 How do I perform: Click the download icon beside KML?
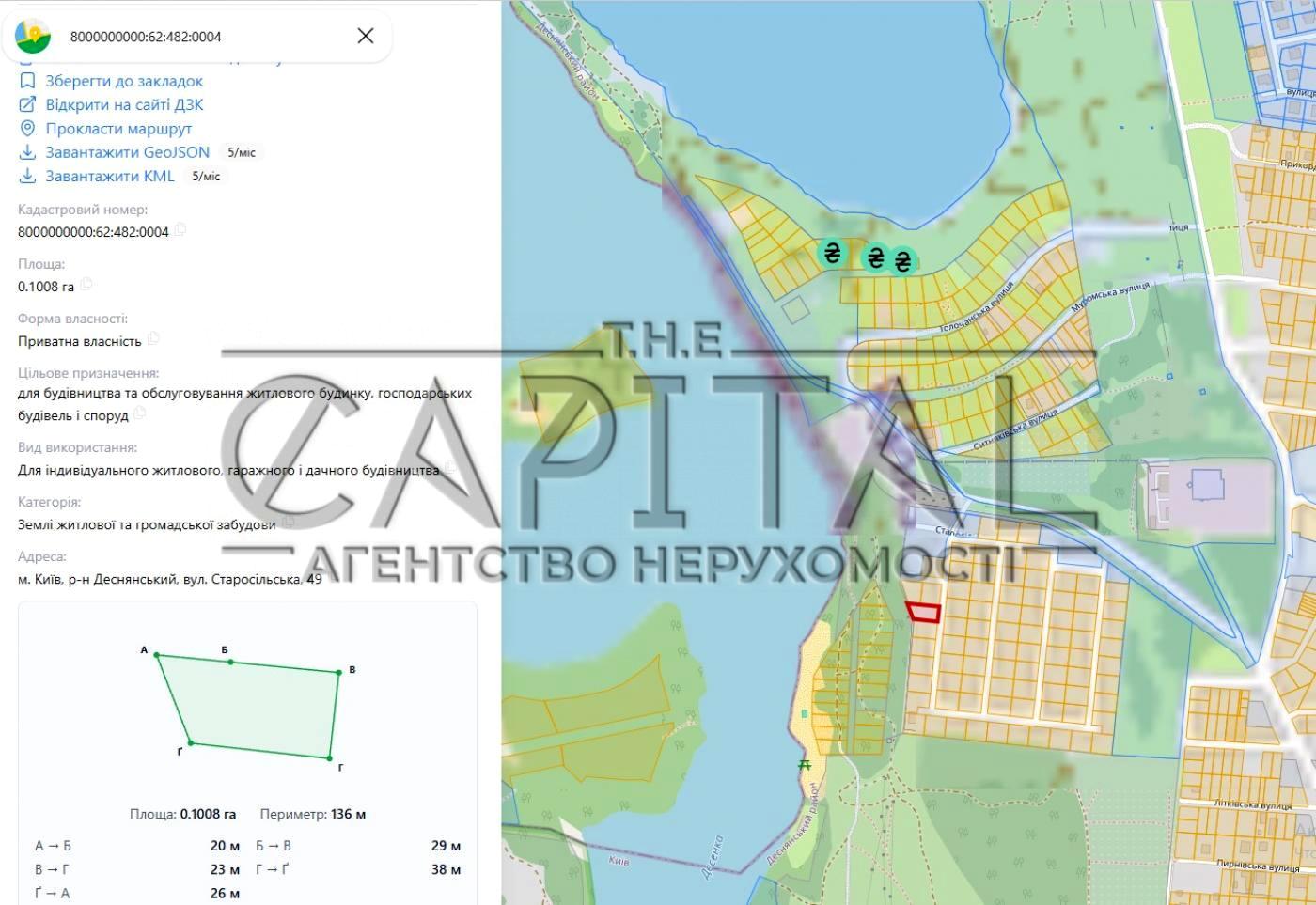click(x=27, y=176)
